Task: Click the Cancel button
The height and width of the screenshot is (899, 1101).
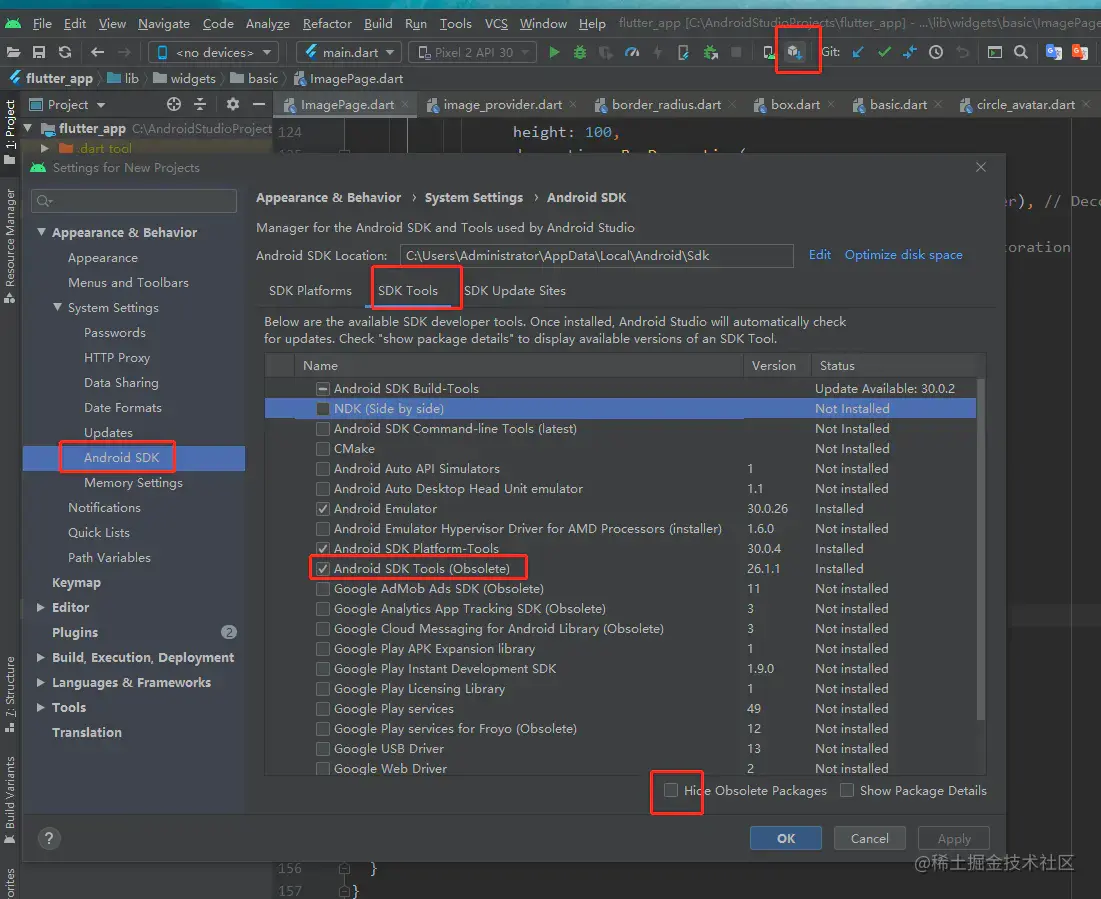Action: (x=869, y=839)
